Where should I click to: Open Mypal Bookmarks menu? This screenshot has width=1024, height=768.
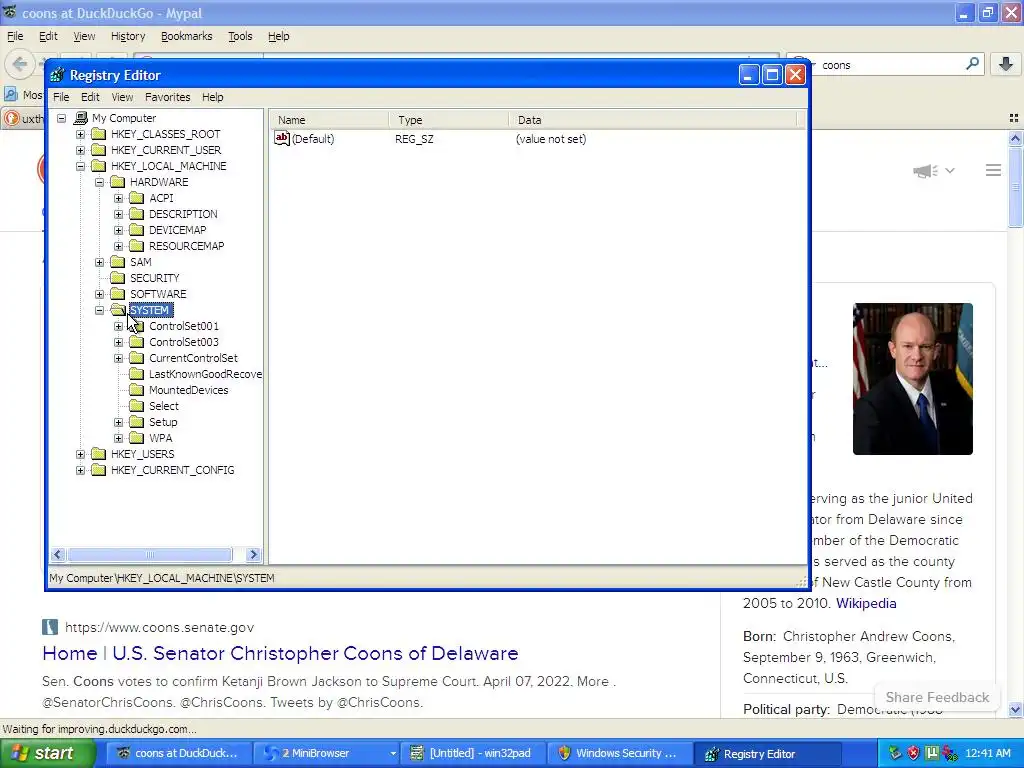coord(187,36)
